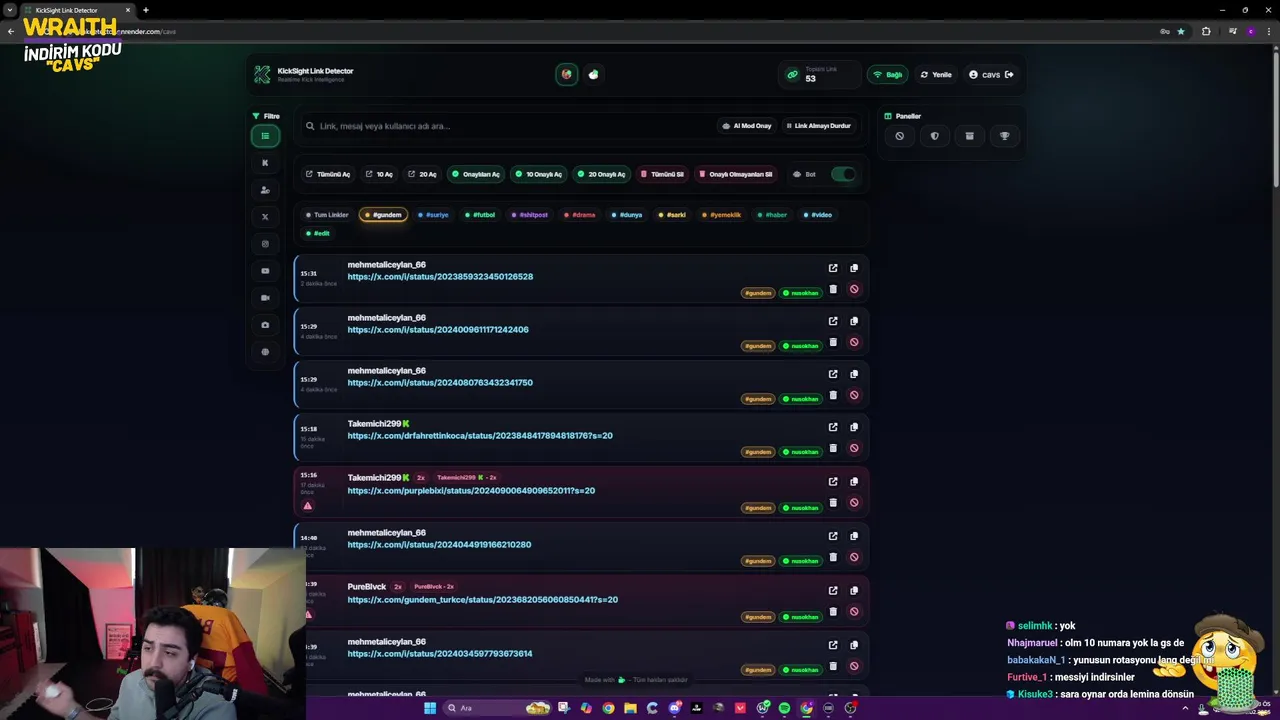Viewport: 1280px width, 720px height.
Task: Select the globe filter icon
Action: coord(265,352)
